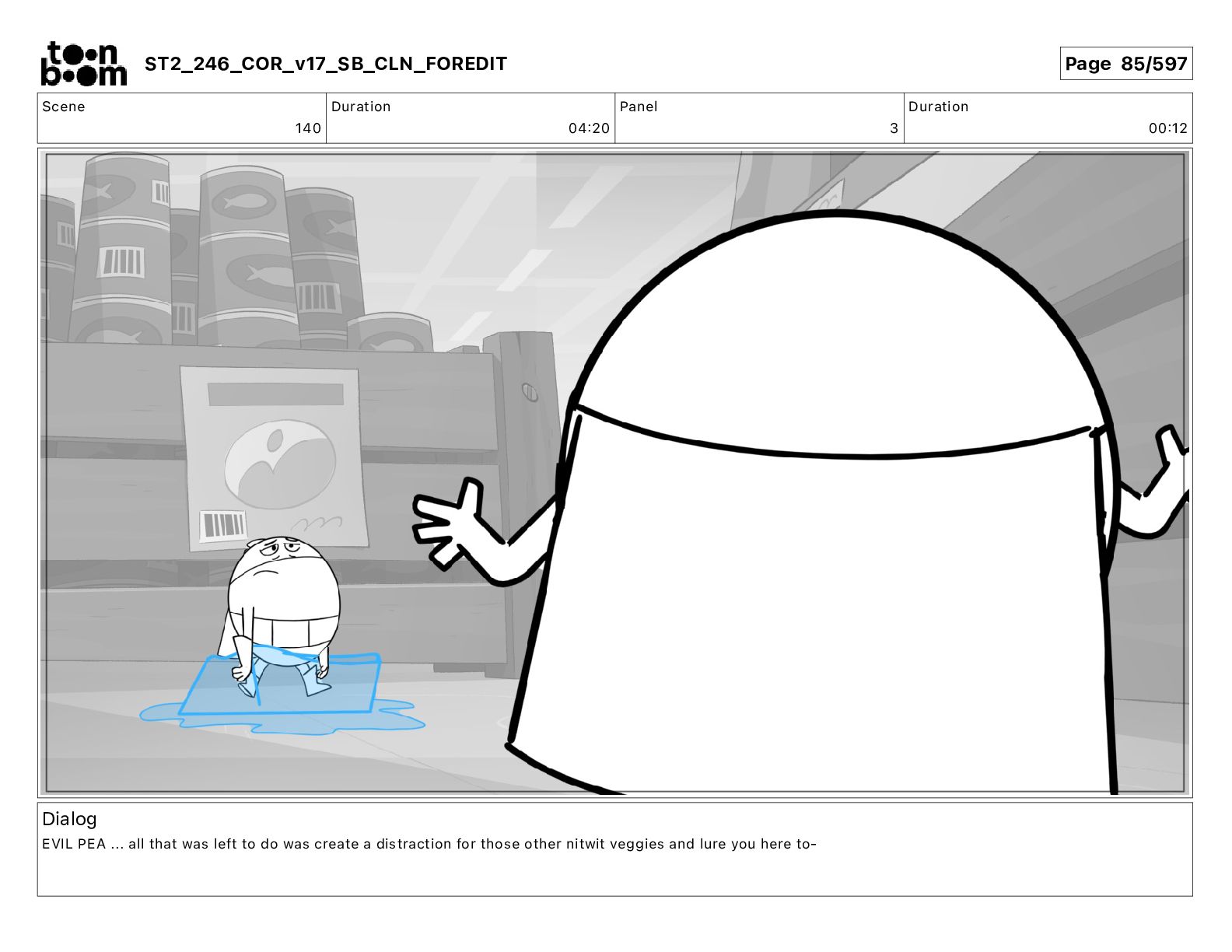Click the Toon Boom logo

point(83,64)
